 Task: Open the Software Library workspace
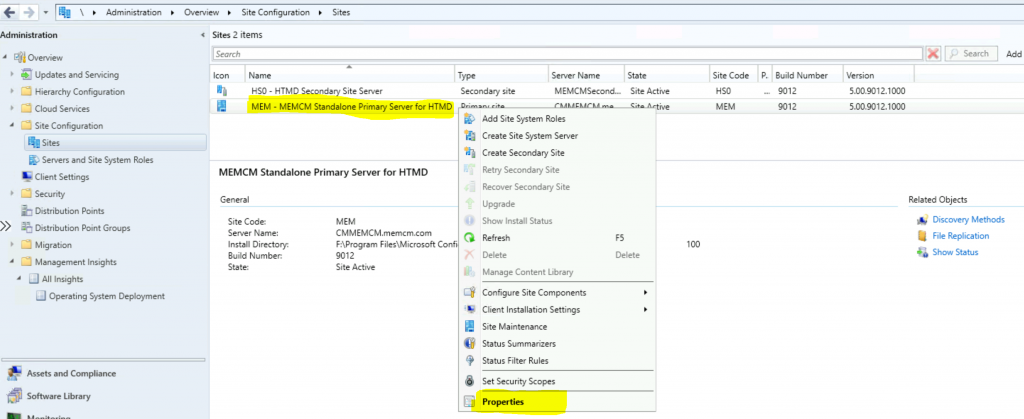[58, 396]
